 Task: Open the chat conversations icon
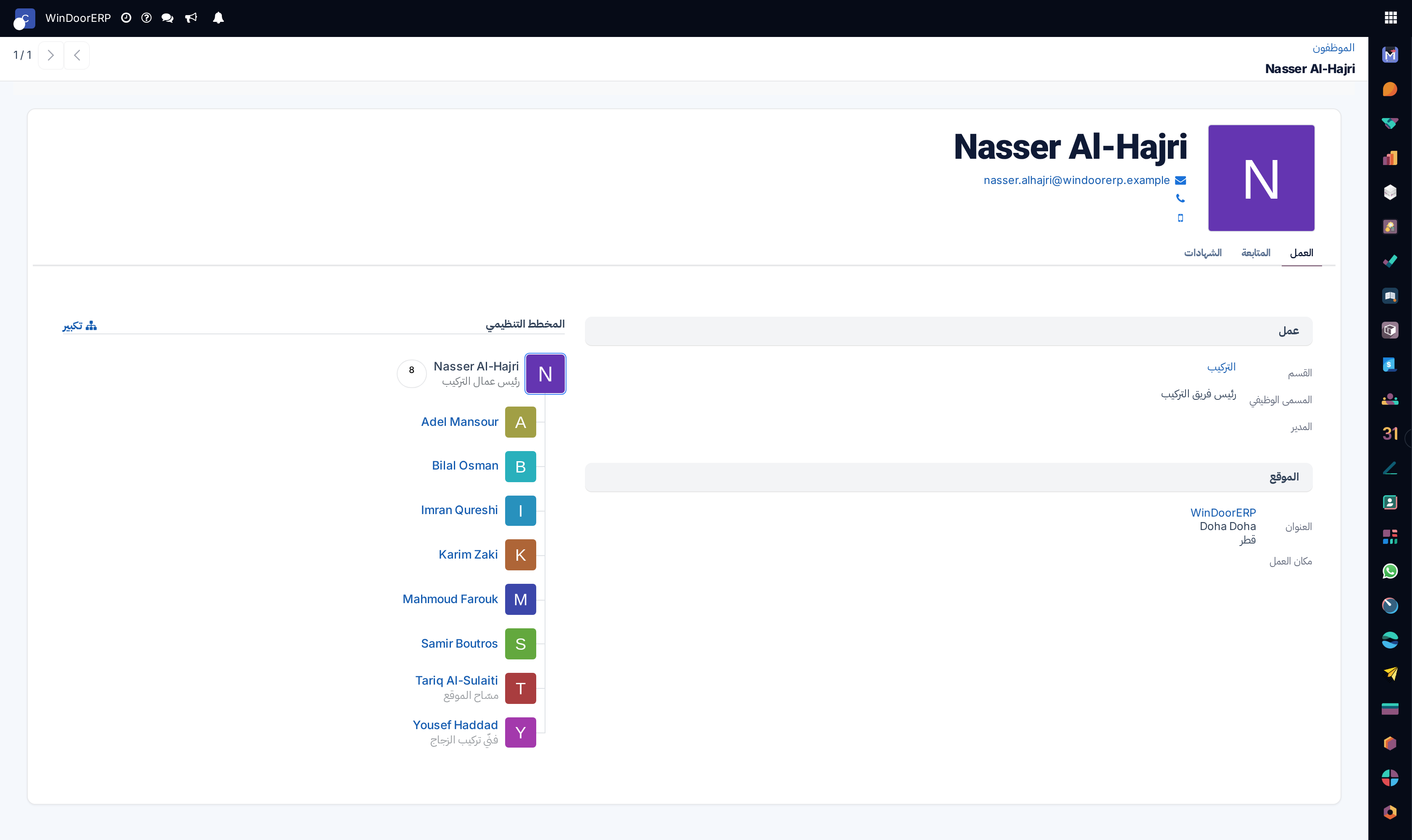[x=167, y=18]
